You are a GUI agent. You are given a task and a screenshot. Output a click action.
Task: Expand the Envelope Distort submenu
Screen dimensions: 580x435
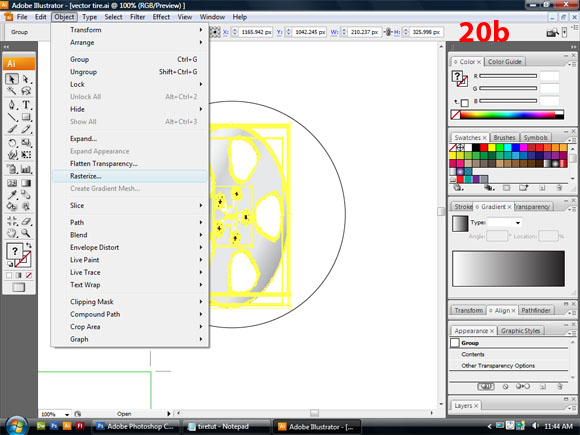pos(129,247)
